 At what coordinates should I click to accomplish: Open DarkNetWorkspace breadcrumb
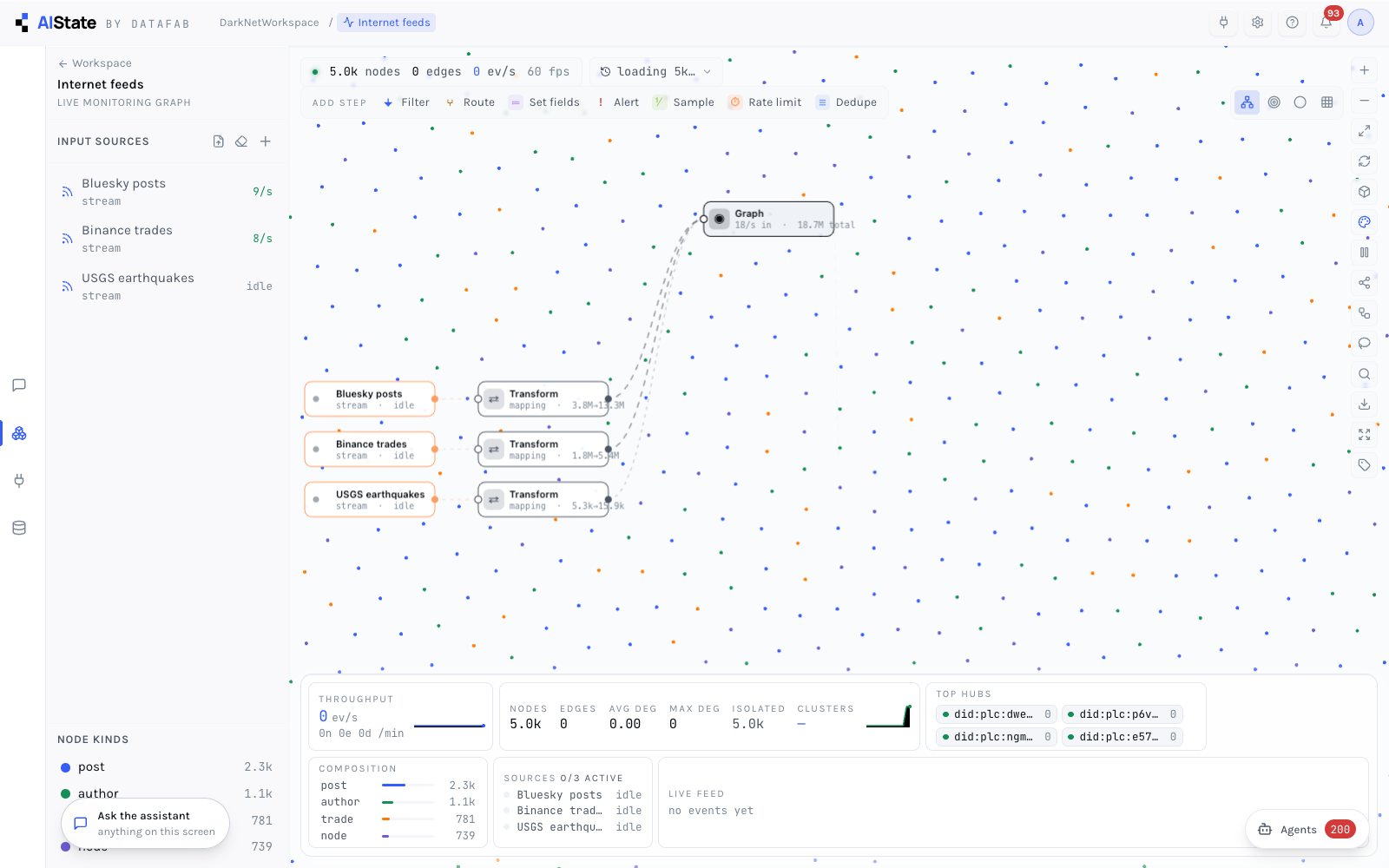click(x=269, y=23)
